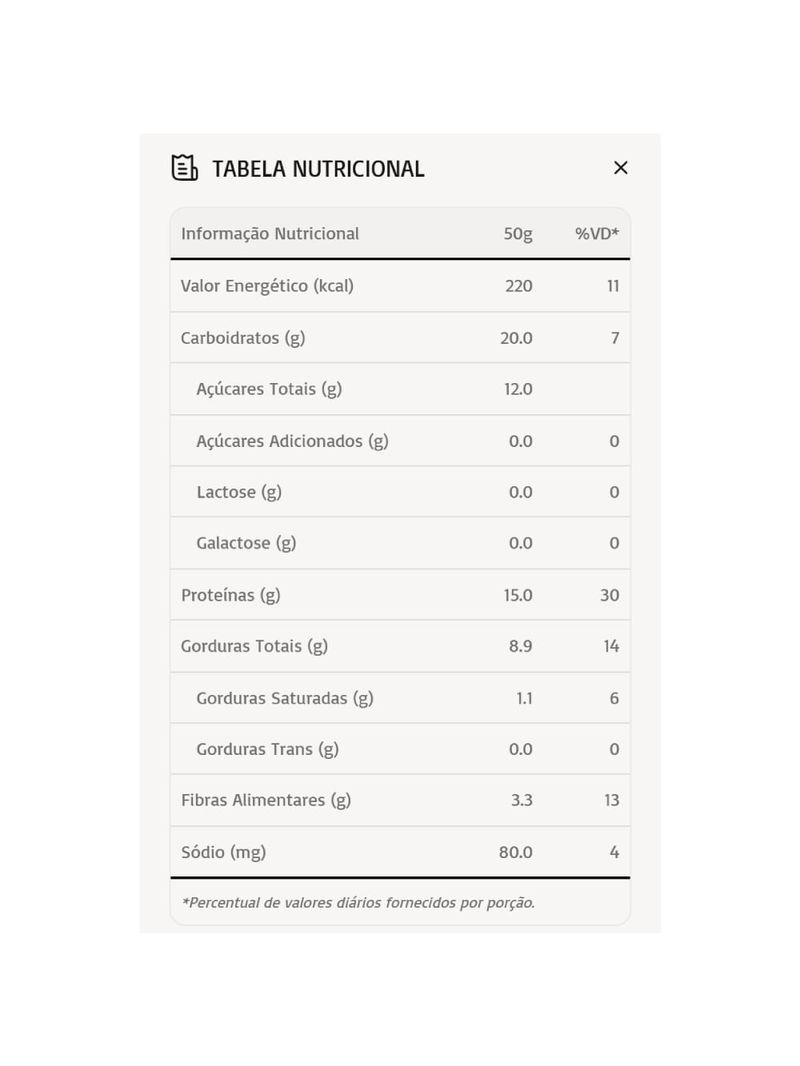Select the Valor Energético (kcal) row
This screenshot has height=1066, width=800.
click(400, 286)
